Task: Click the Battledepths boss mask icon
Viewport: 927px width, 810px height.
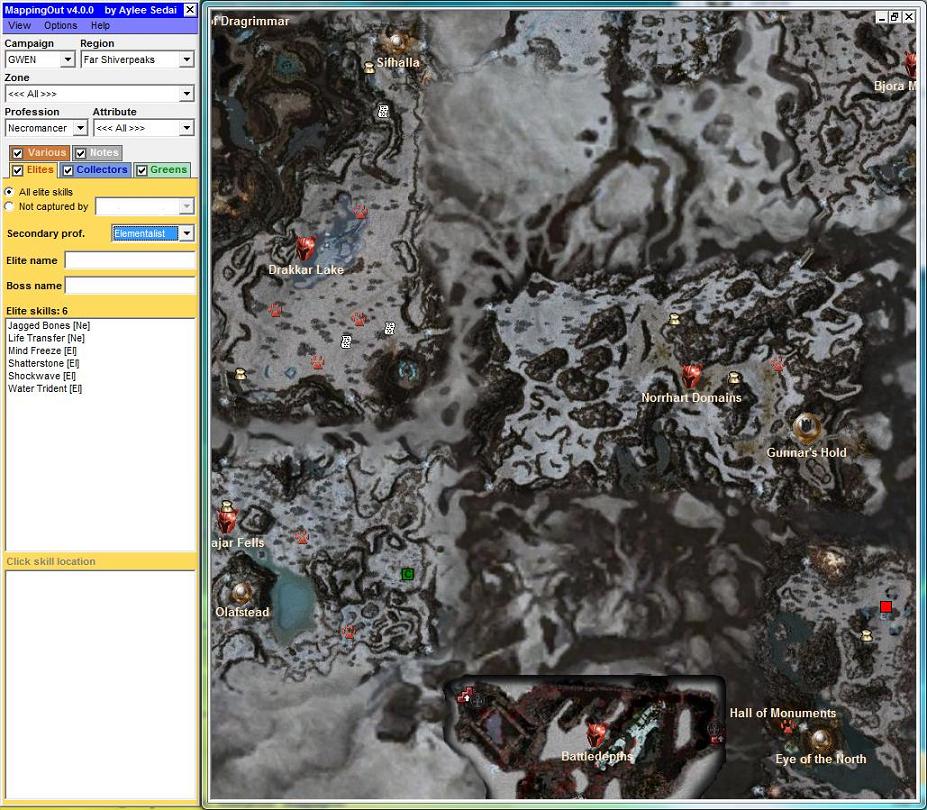Action: click(x=596, y=734)
